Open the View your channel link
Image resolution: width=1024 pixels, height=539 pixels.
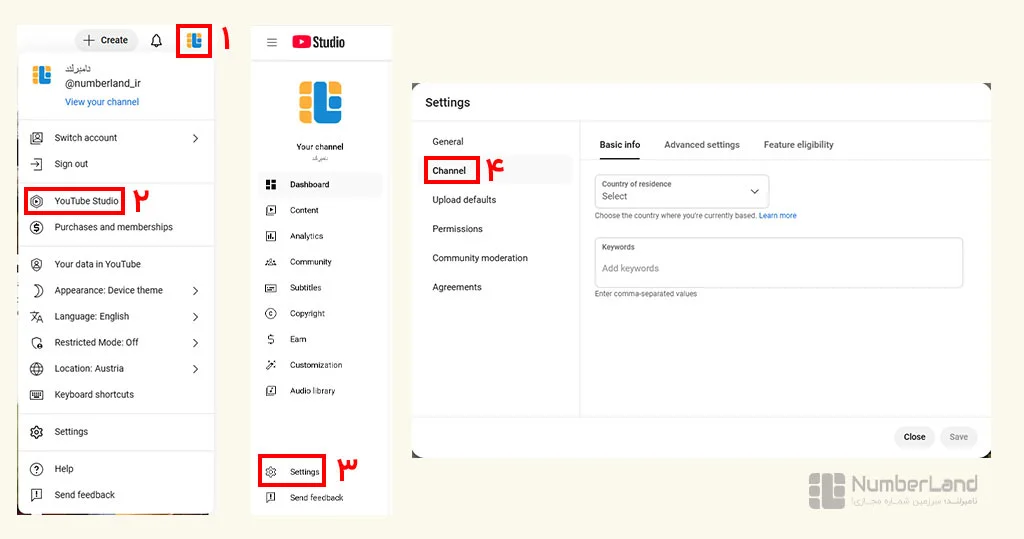[x=102, y=102]
